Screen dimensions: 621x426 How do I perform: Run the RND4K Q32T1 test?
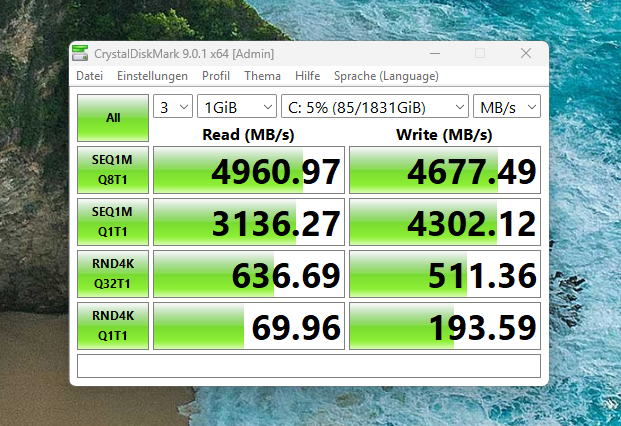pos(113,274)
